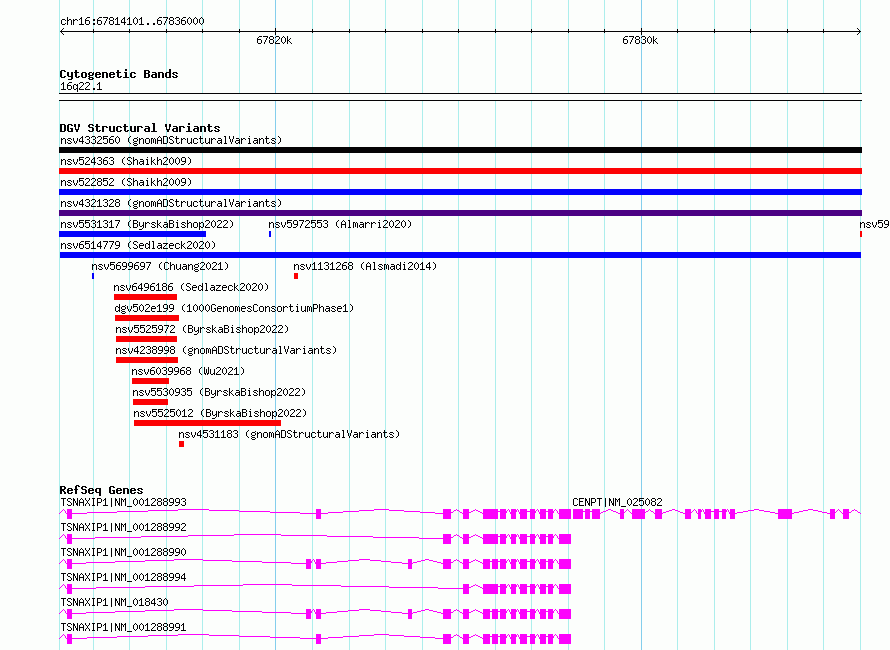Click the tiny nsv5972553 blue marker

(270, 234)
